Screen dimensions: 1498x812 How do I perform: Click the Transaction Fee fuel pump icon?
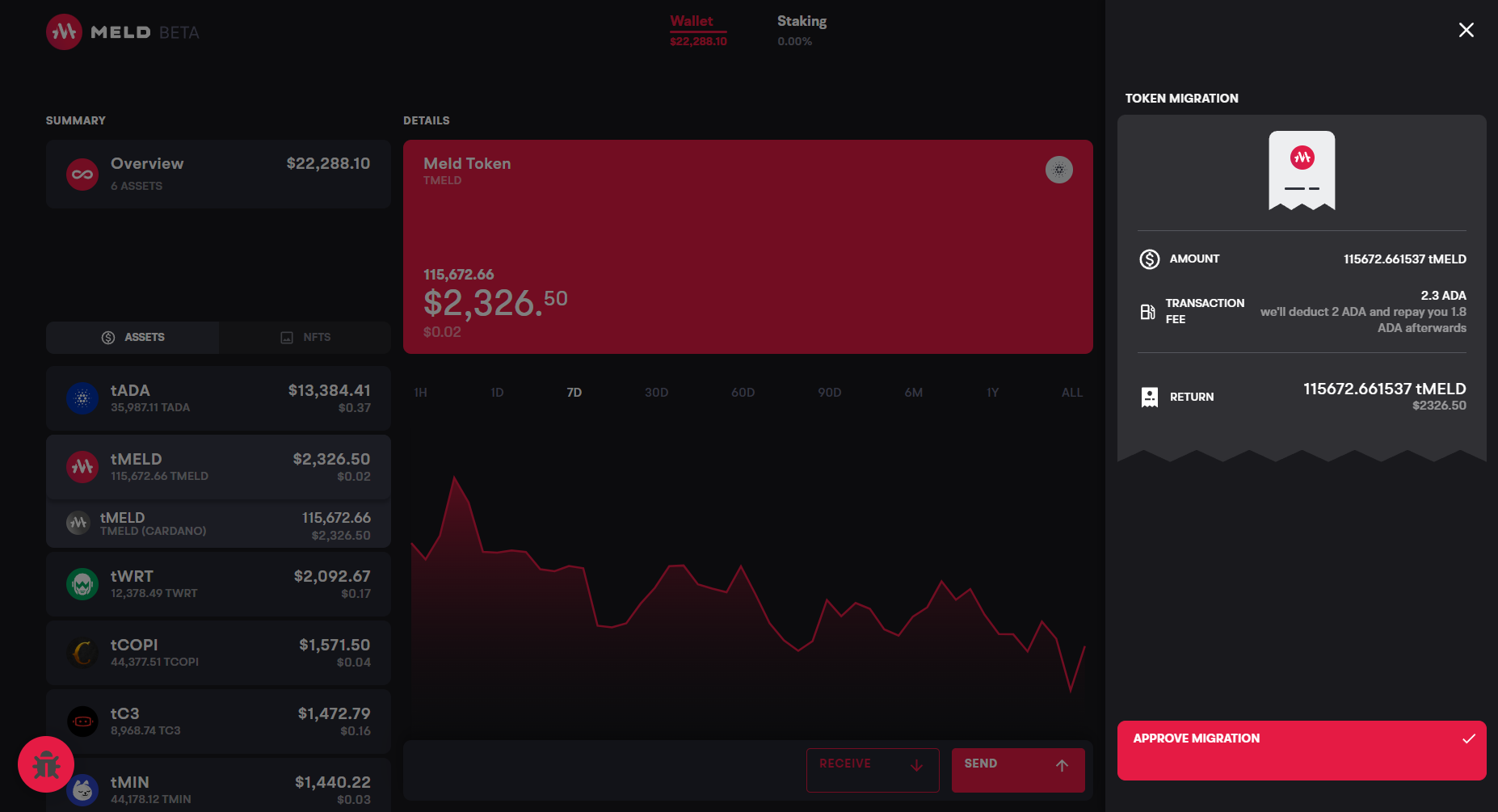[1147, 312]
